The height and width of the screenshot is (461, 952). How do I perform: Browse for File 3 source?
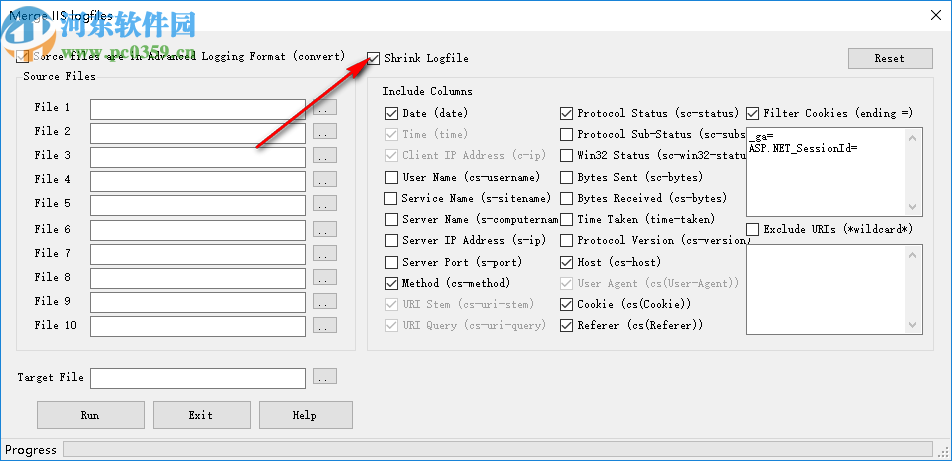(325, 155)
